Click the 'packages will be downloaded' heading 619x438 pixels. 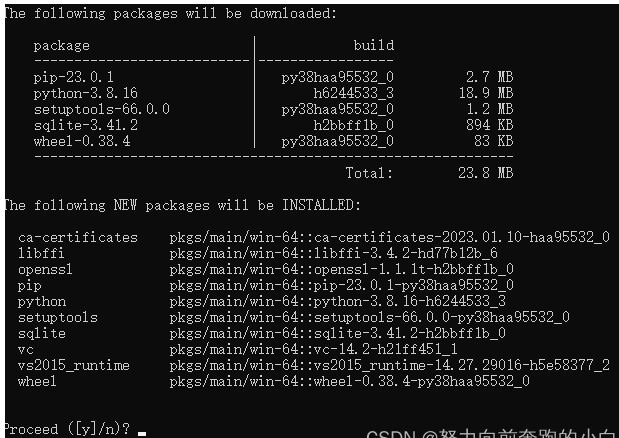171,13
